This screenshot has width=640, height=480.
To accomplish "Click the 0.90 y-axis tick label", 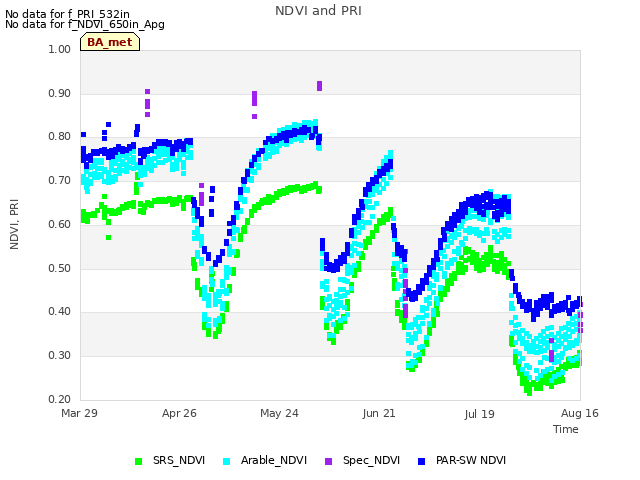I will coord(60,93).
